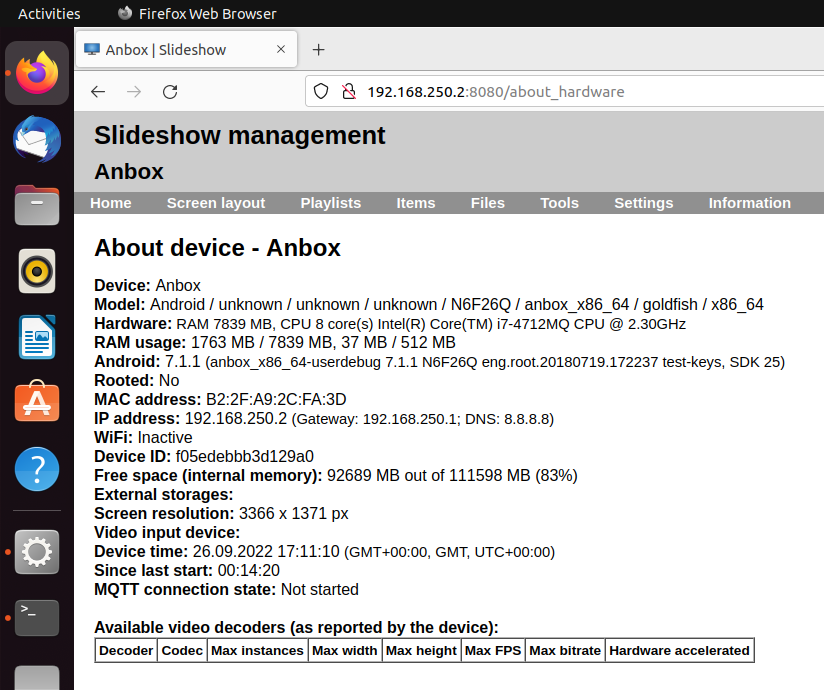Open the Help question mark icon
Viewport: 824px width, 690px height.
click(37, 469)
